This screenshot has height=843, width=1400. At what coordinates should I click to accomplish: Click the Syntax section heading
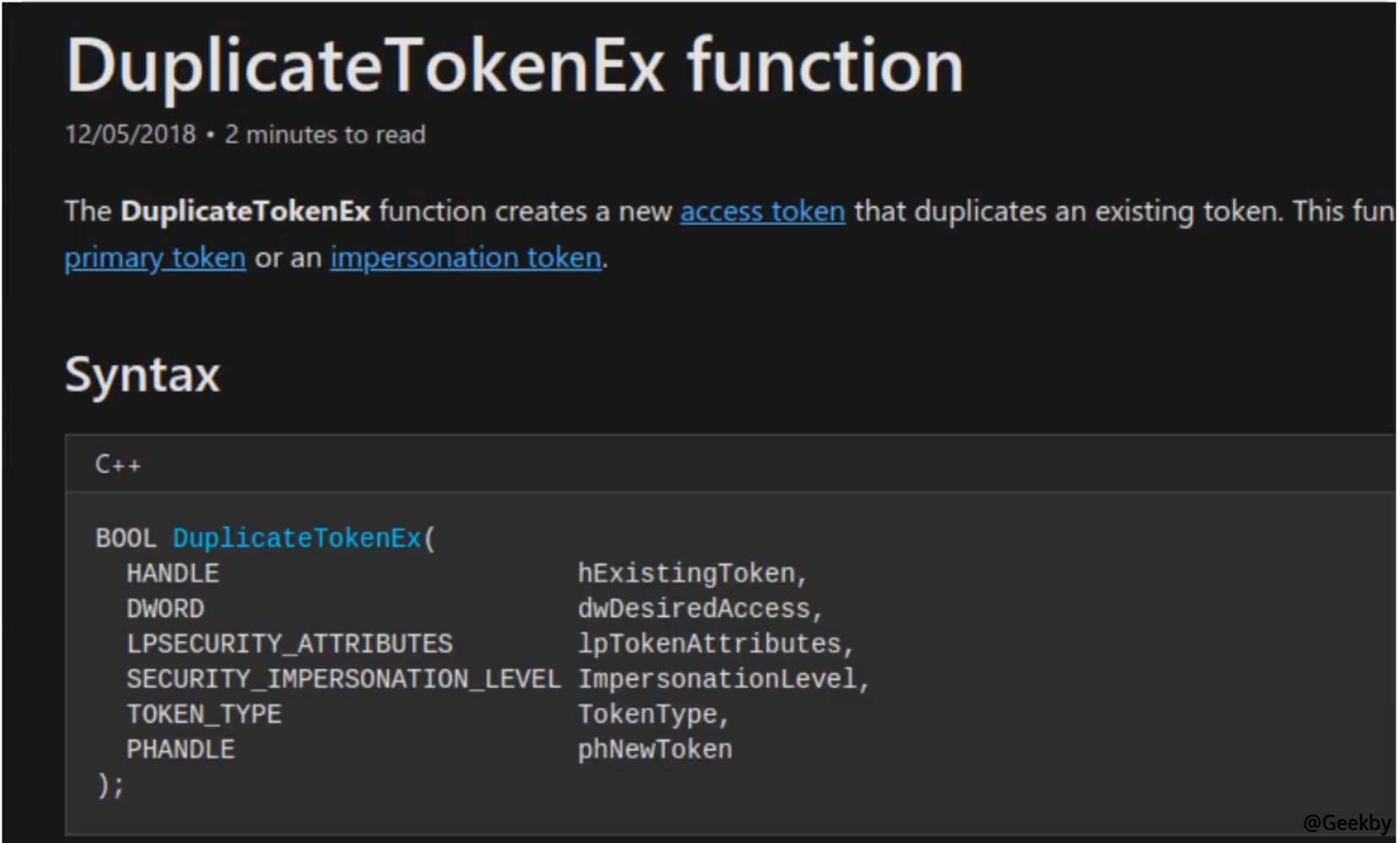point(142,374)
